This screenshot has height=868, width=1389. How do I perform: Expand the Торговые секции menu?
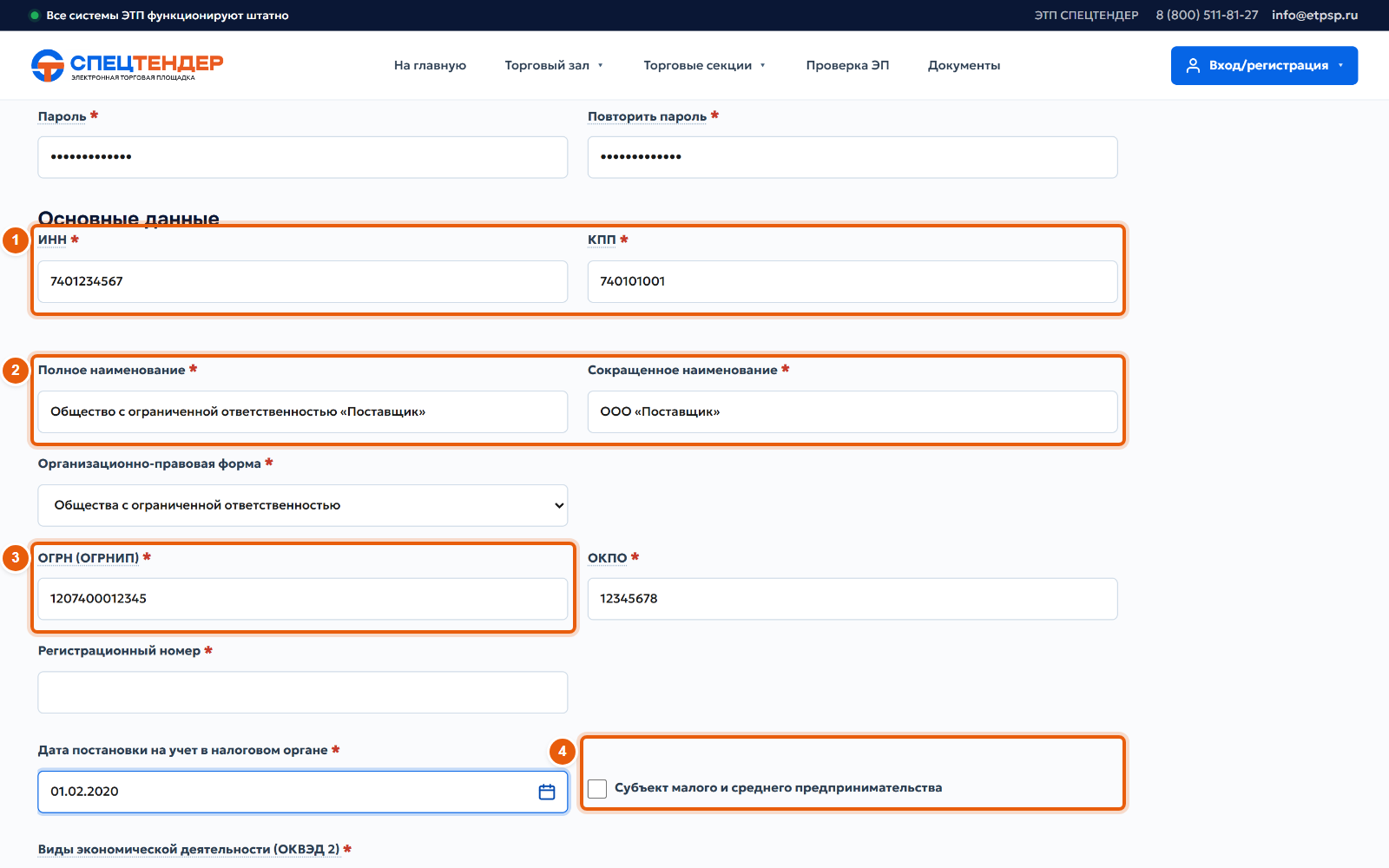click(x=704, y=65)
